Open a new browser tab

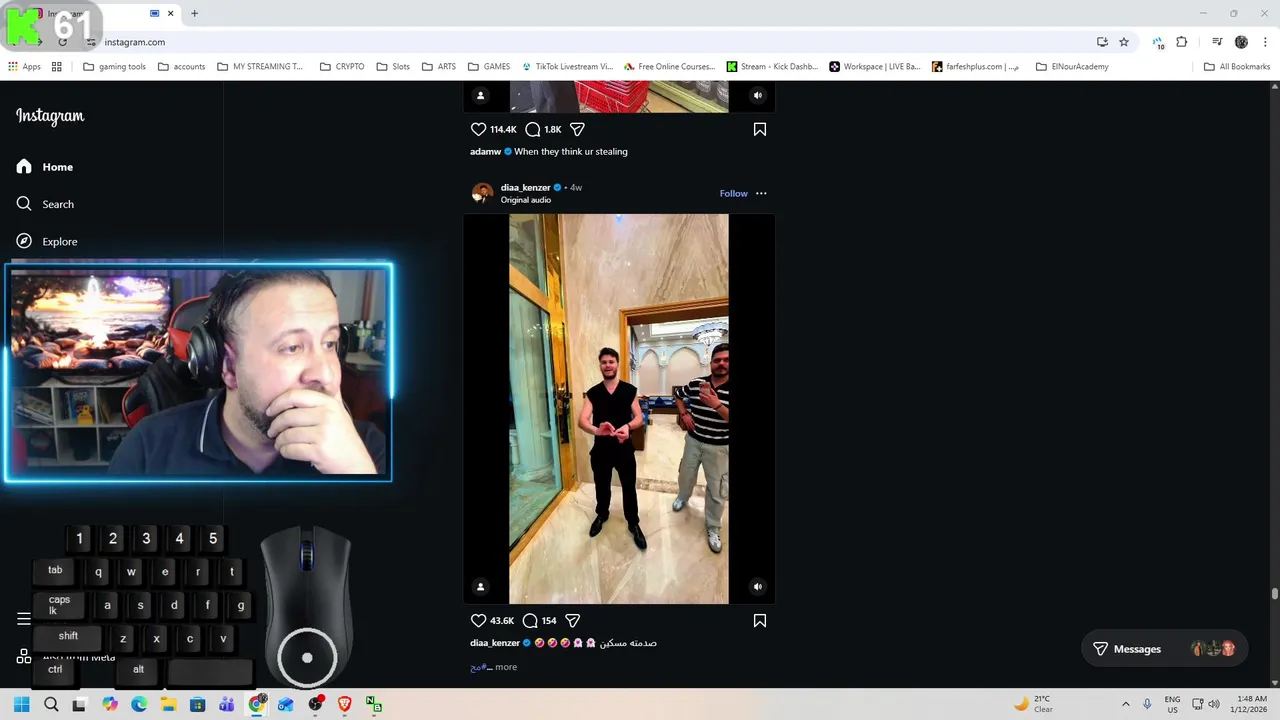(194, 13)
